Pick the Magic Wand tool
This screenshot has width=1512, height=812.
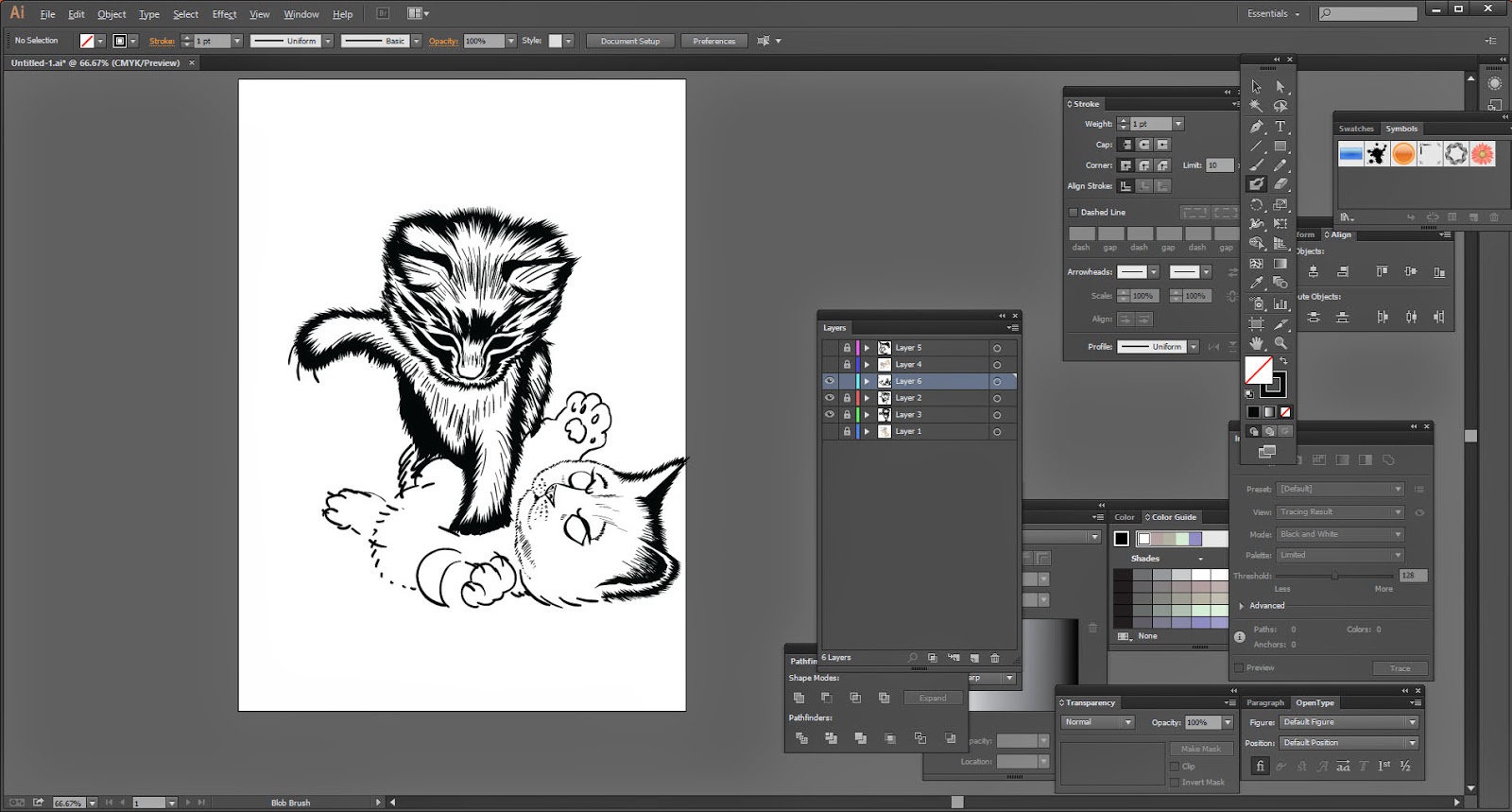tap(1256, 106)
